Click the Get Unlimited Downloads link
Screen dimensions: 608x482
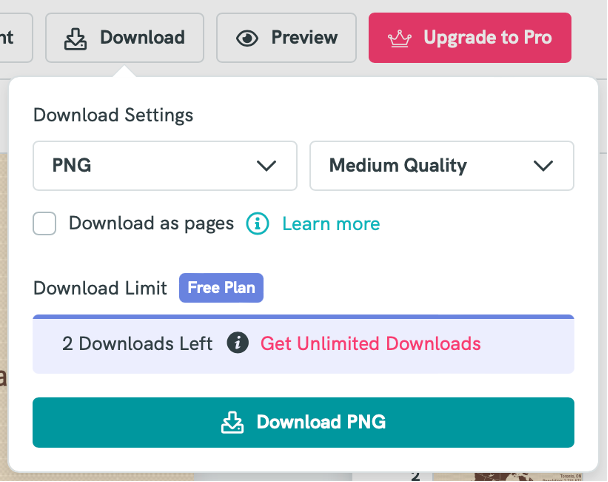point(370,344)
